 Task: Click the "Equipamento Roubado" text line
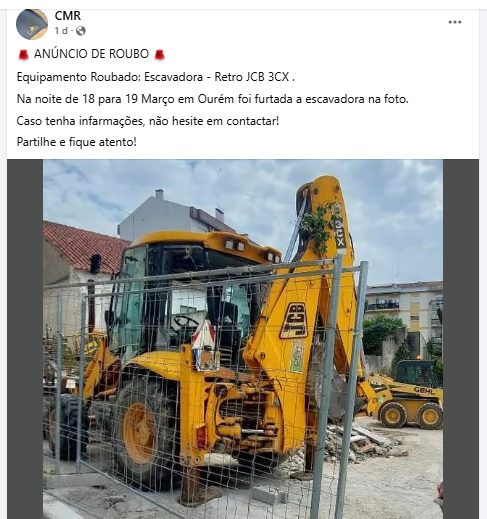(x=156, y=77)
